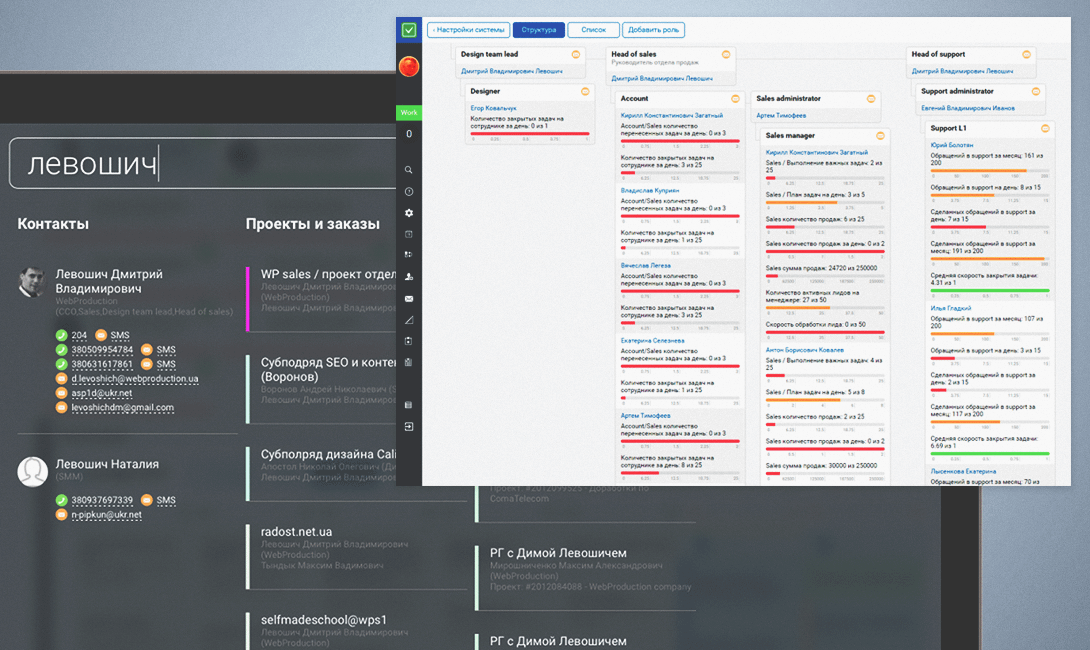
Task: Open contact name Левошич Наталия
Action: (x=107, y=464)
